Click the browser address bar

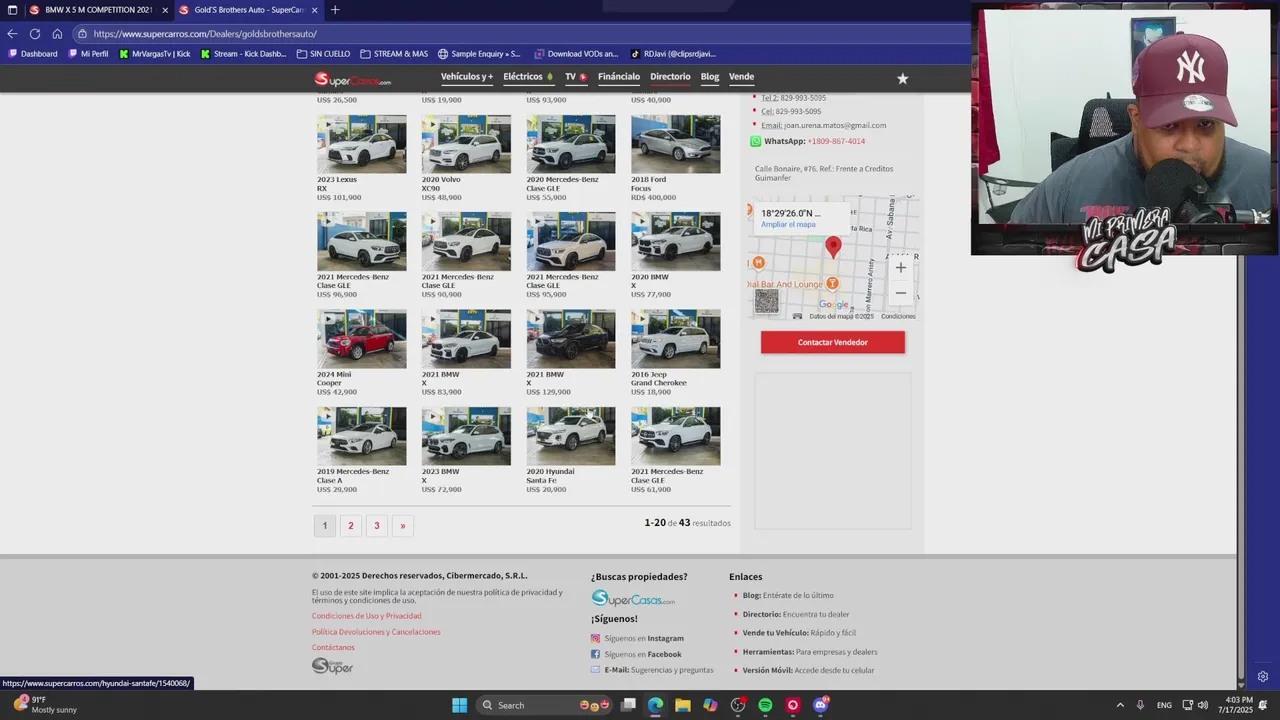point(520,33)
